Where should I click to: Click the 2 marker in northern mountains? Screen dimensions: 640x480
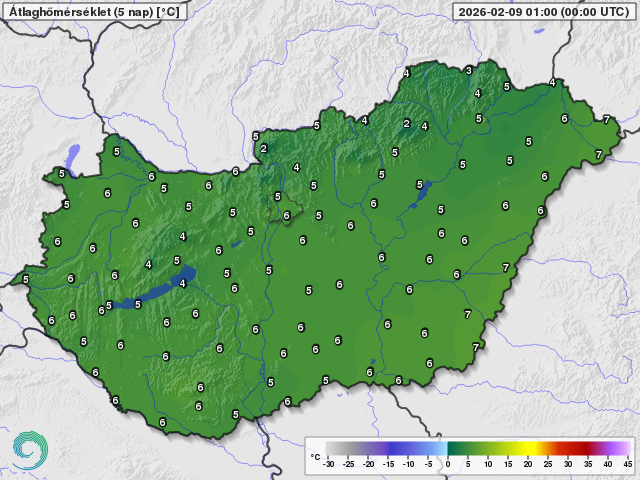point(406,124)
